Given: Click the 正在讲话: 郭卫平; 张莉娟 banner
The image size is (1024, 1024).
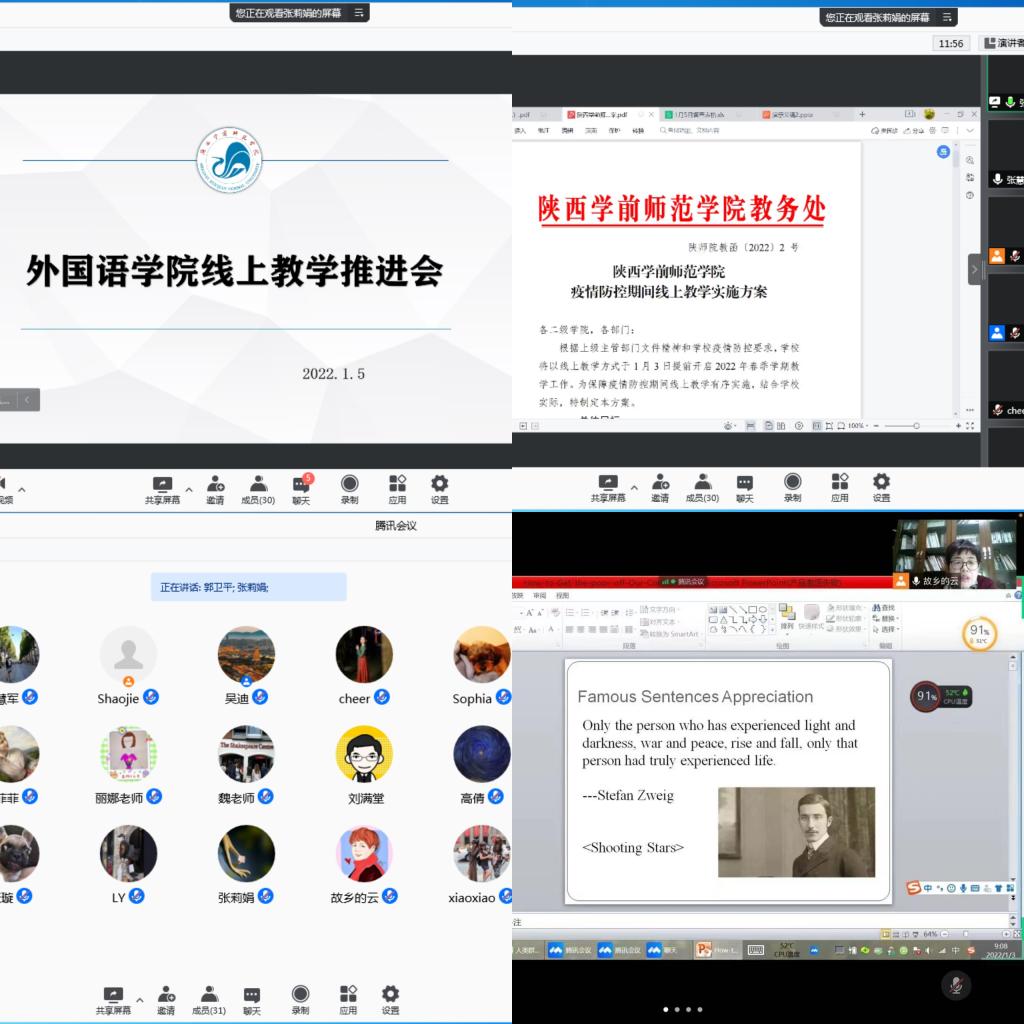Looking at the screenshot, I should click(x=248, y=587).
